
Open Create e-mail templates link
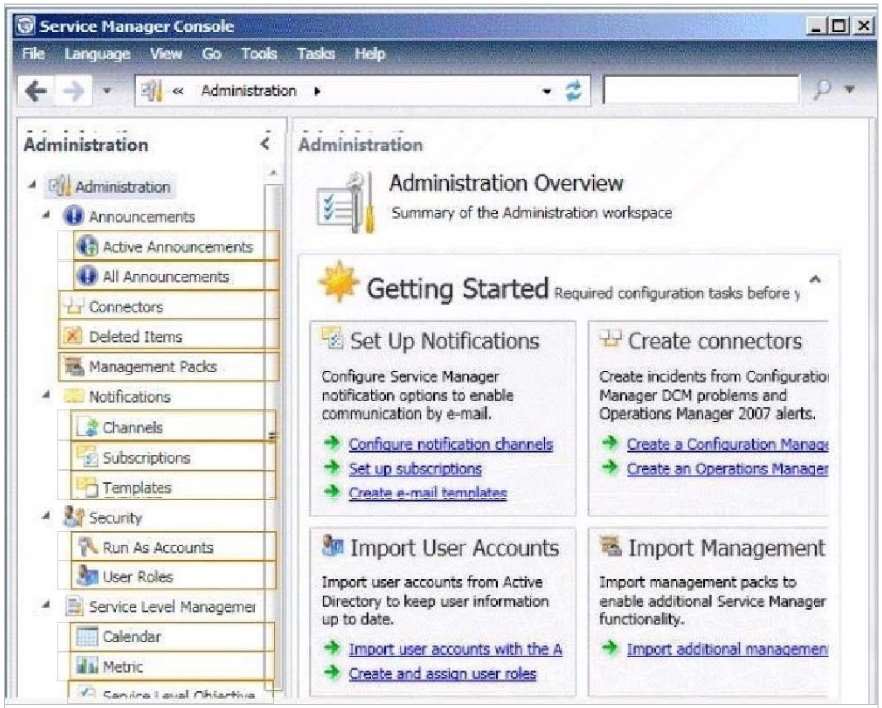click(x=428, y=493)
